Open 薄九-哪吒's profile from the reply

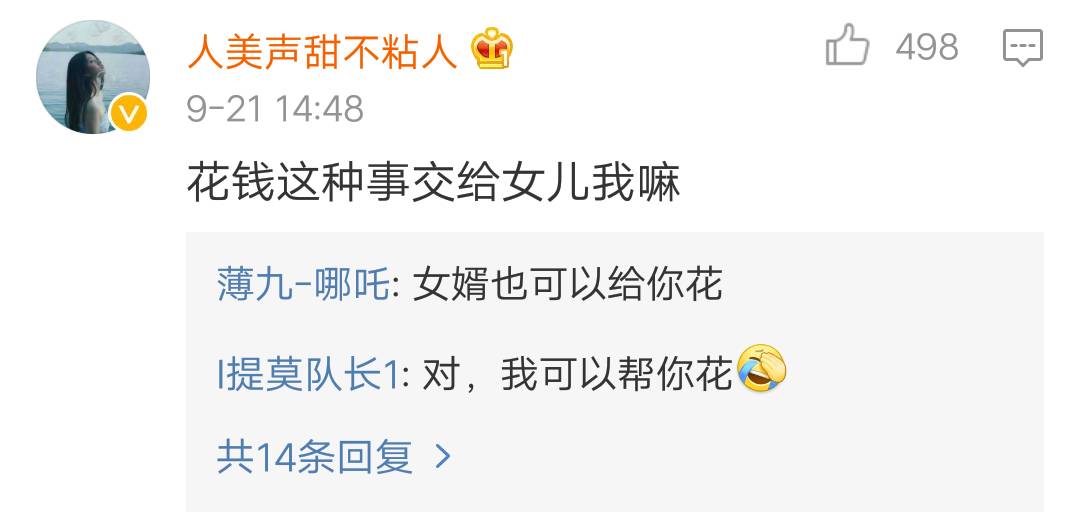pos(304,284)
